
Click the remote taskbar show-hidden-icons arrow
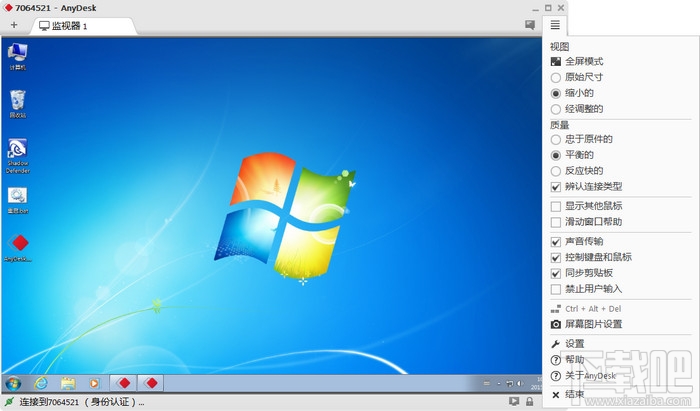(499, 383)
